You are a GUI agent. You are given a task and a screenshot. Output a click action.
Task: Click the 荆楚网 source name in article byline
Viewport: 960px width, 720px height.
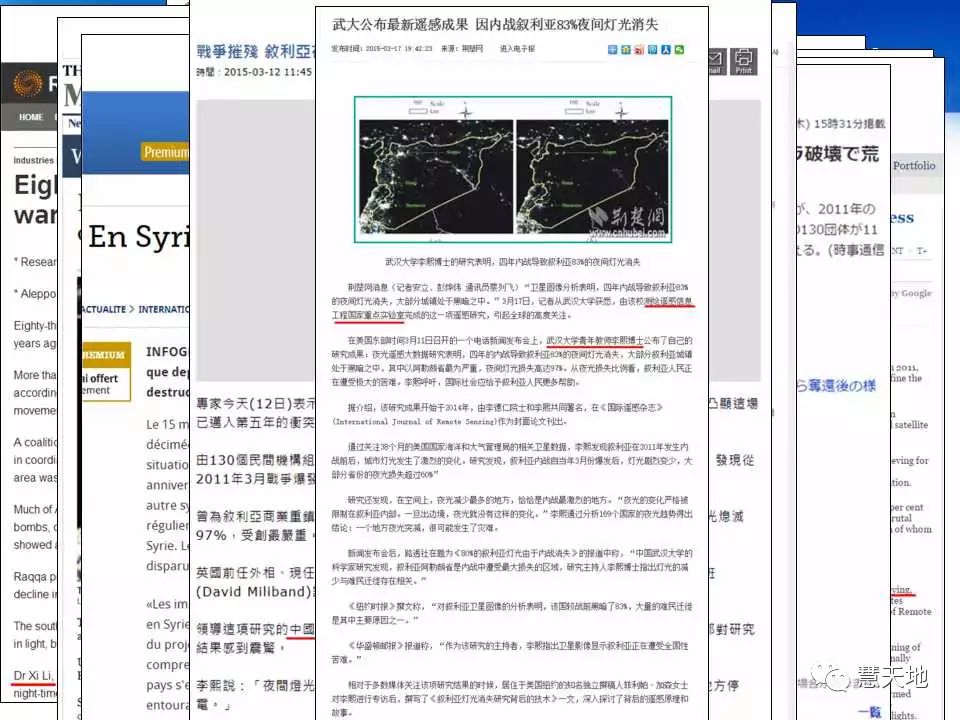pos(472,49)
